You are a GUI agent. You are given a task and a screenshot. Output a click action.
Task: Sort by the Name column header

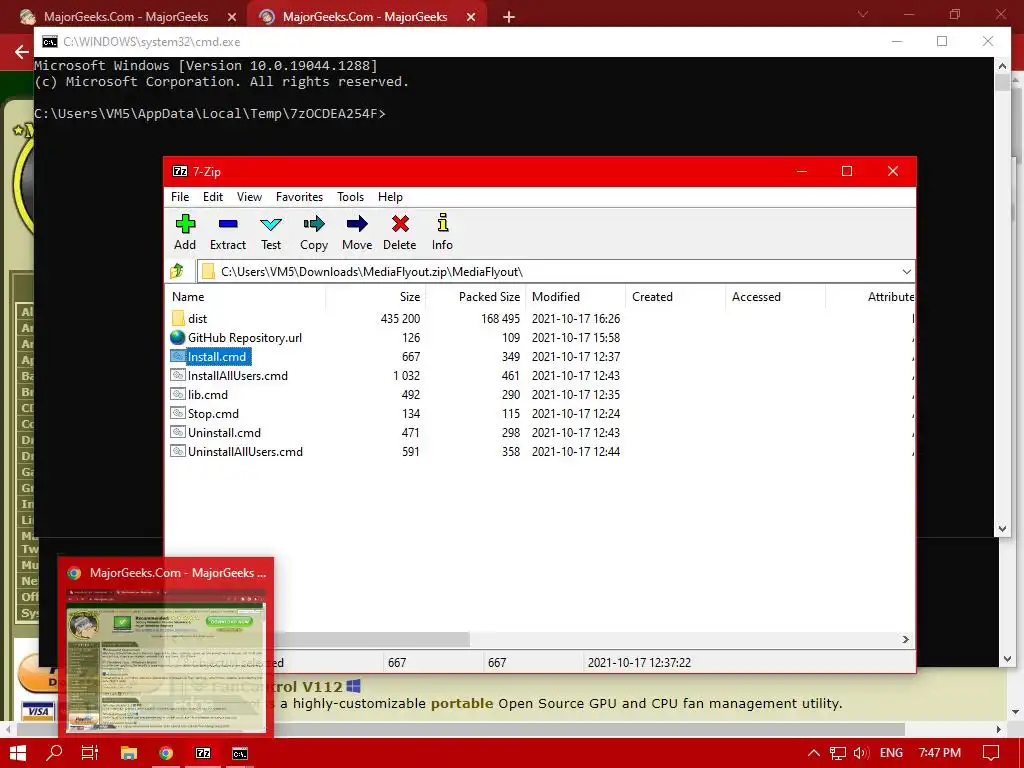click(246, 296)
